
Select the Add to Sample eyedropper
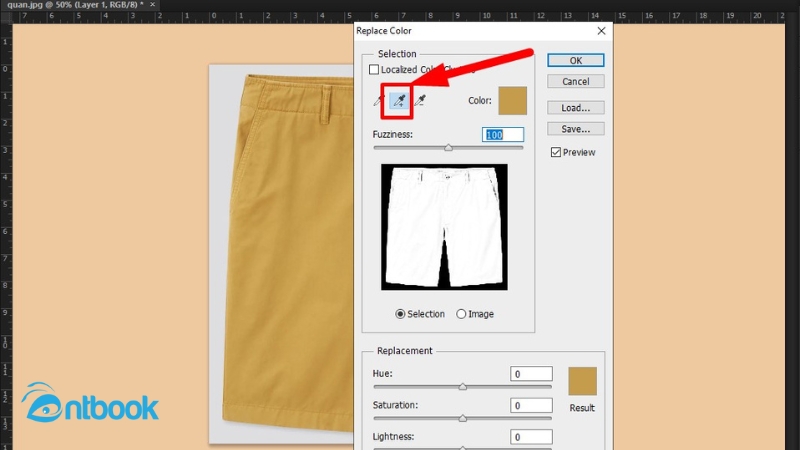point(399,101)
